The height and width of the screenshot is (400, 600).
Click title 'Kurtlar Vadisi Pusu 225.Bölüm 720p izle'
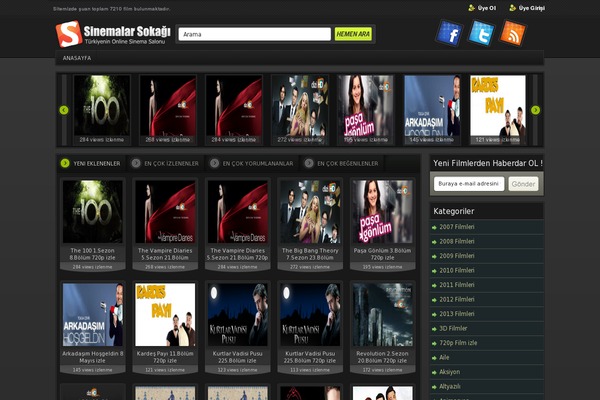point(310,357)
